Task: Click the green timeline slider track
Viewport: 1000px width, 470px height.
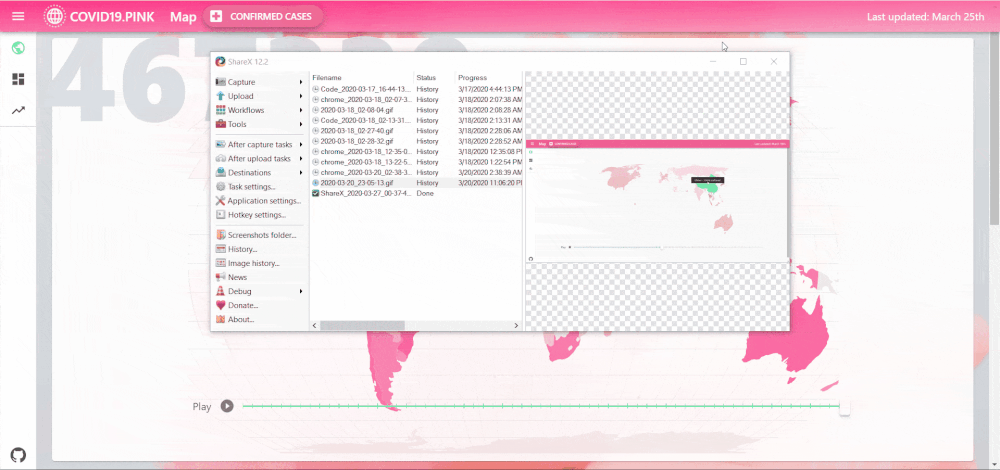Action: coord(541,406)
